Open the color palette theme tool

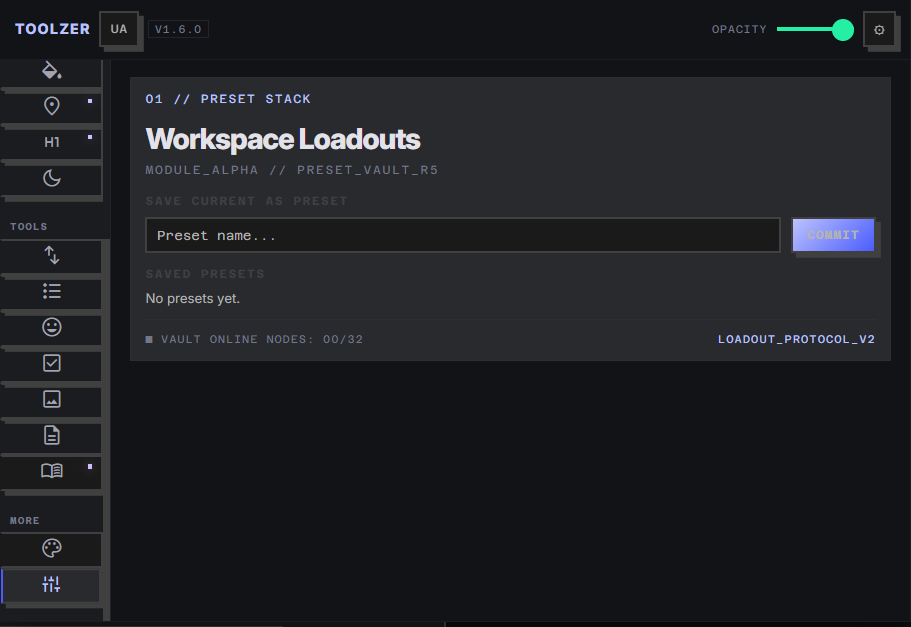pos(51,548)
